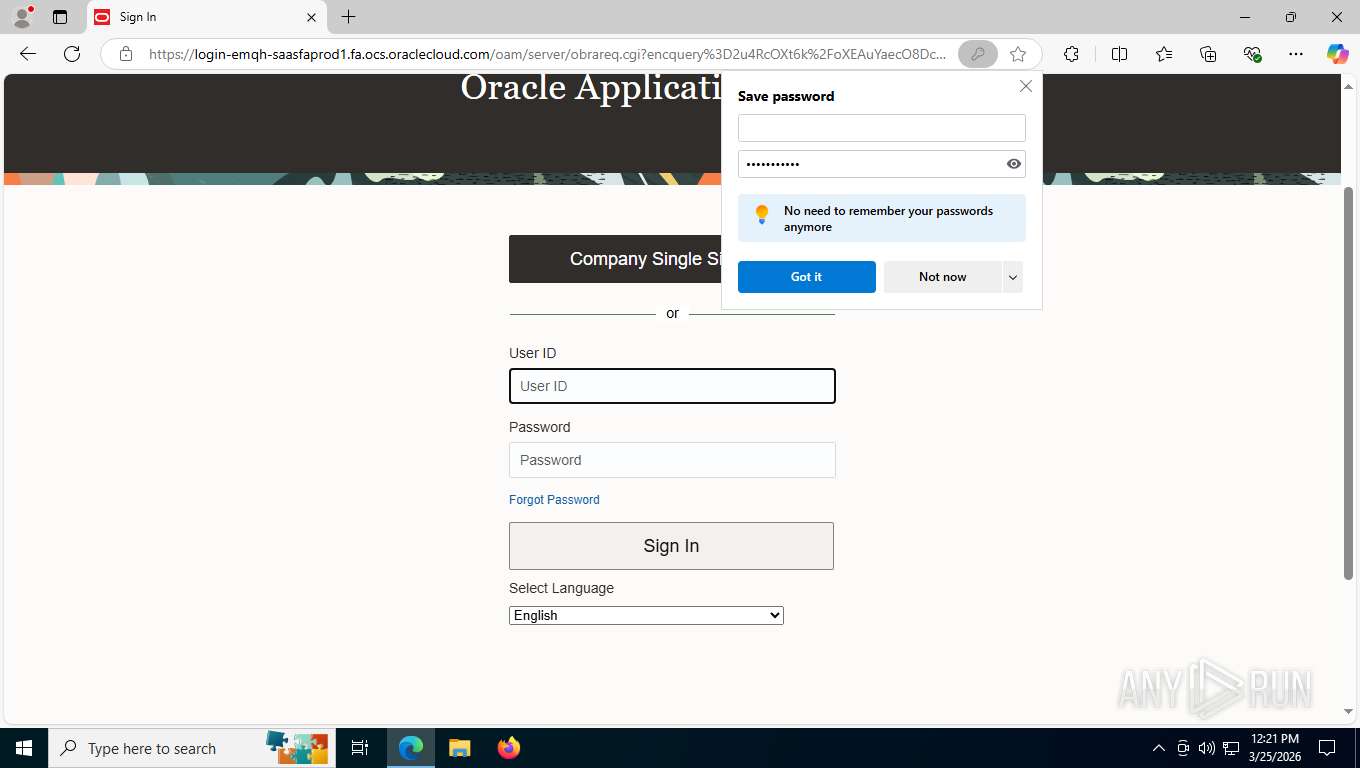
Task: Click the Sign In button
Action: click(671, 546)
